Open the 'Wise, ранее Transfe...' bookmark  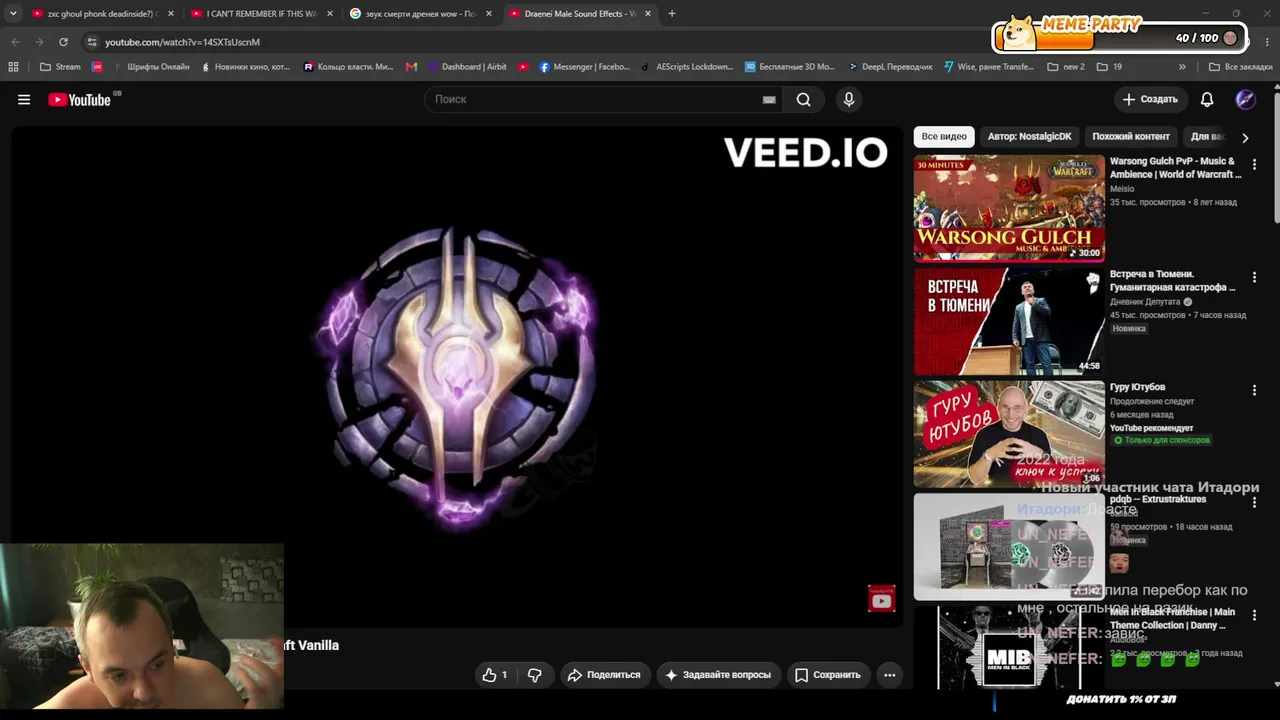(x=989, y=67)
